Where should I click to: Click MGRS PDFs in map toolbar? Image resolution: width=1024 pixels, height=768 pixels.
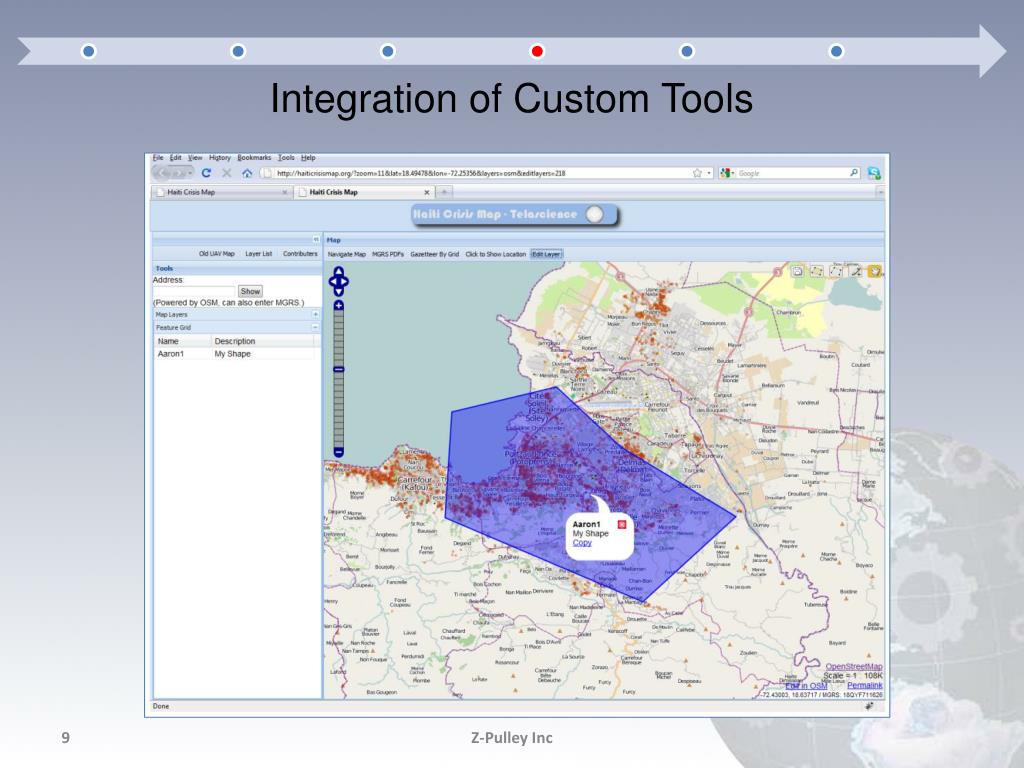[x=388, y=254]
